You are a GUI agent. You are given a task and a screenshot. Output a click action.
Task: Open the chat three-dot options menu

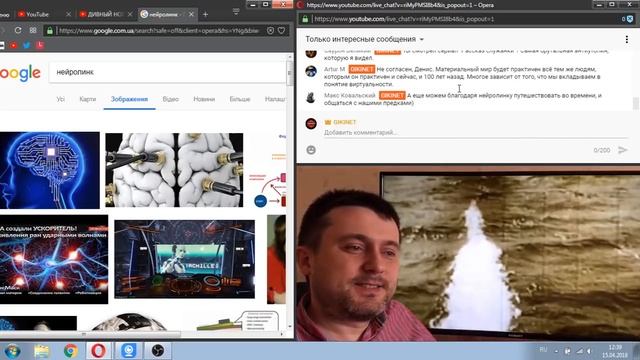(x=627, y=39)
